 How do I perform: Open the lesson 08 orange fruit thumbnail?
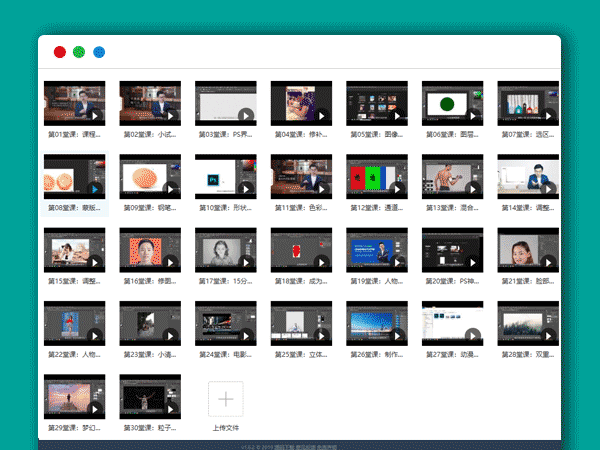coord(75,177)
